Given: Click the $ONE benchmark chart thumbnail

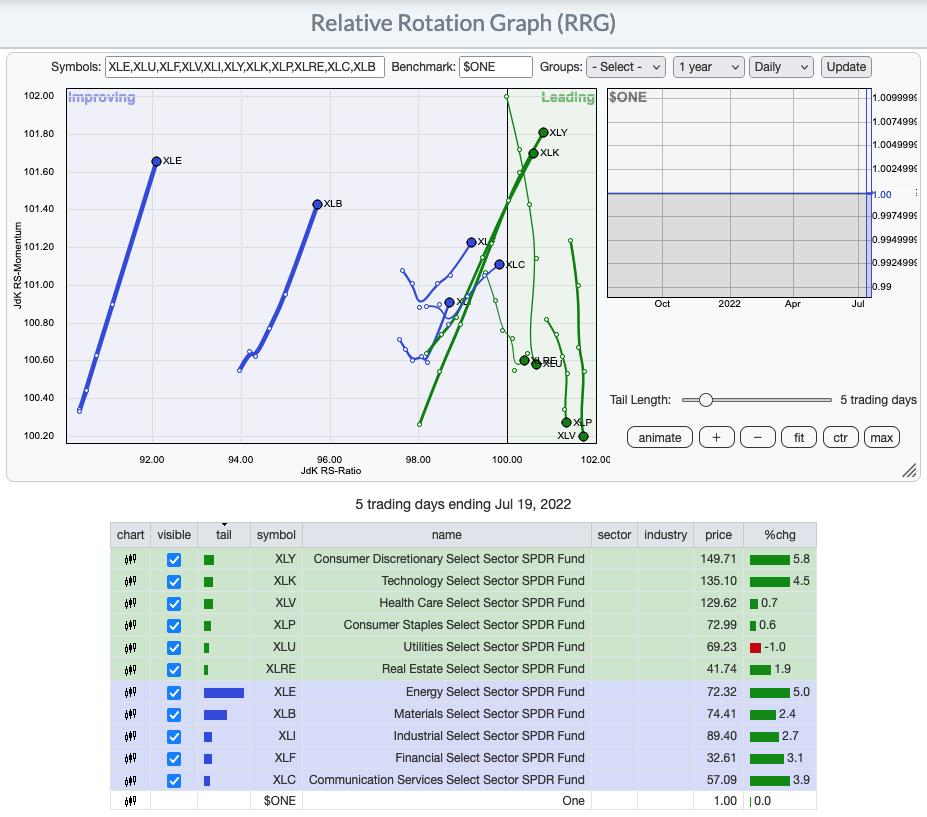Looking at the screenshot, I should pos(740,193).
